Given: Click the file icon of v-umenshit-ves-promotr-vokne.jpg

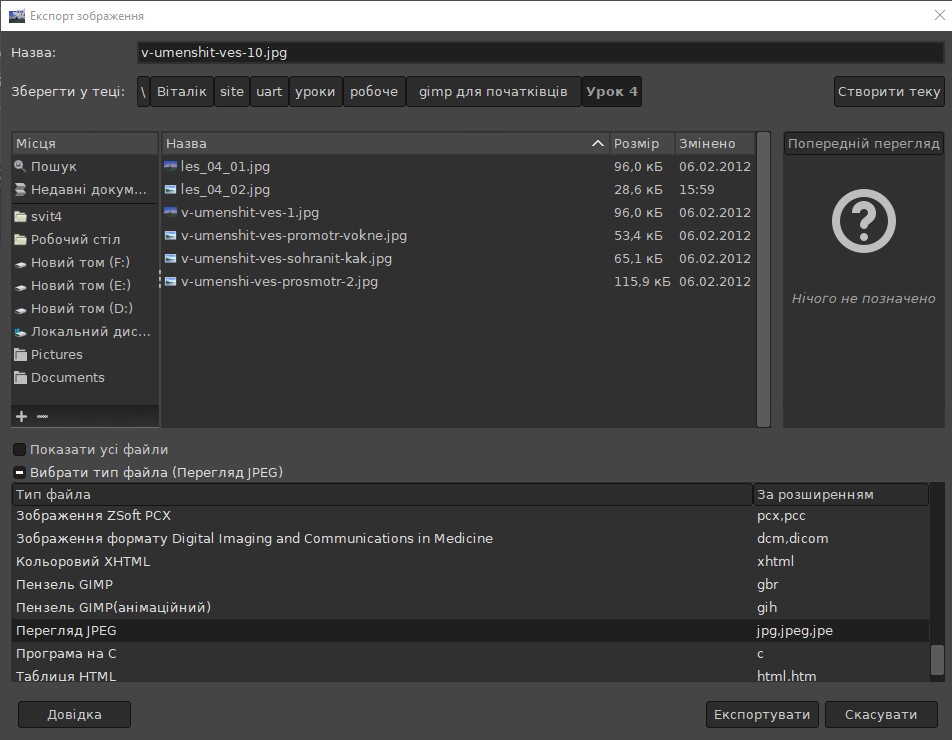Looking at the screenshot, I should pyautogui.click(x=171, y=235).
